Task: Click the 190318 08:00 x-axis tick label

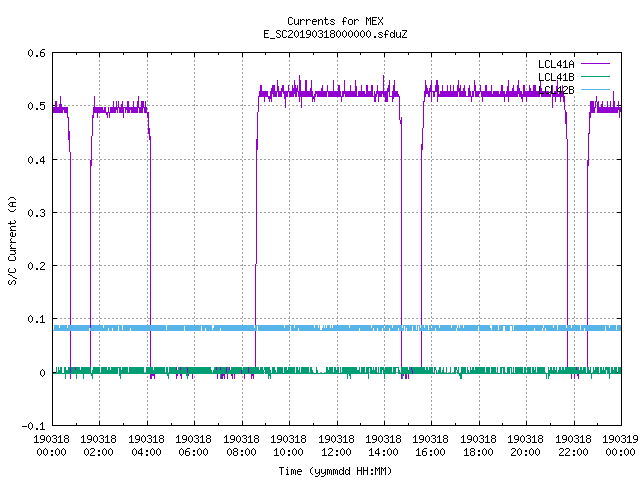Action: (241, 446)
